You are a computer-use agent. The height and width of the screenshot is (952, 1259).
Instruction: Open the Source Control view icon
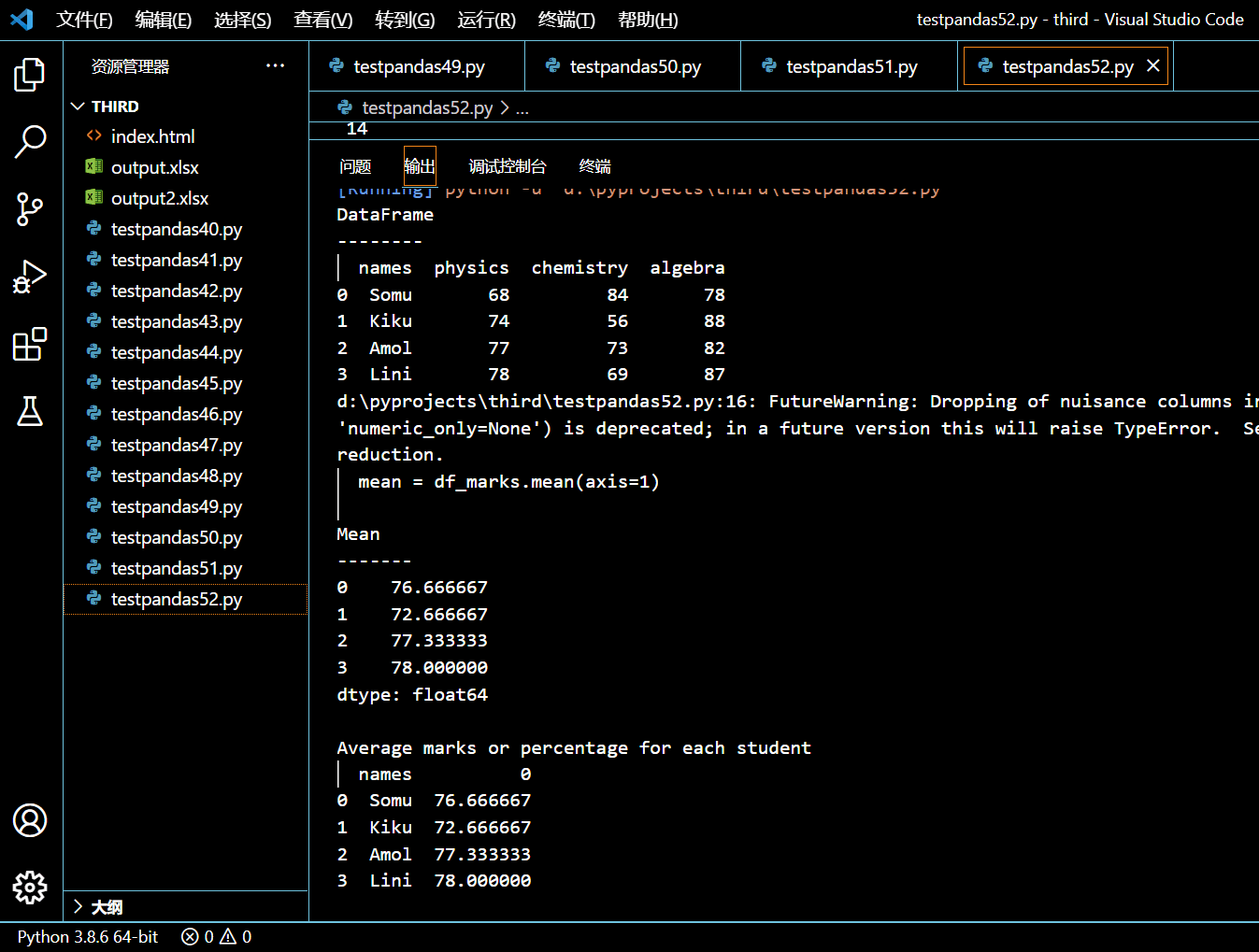click(x=30, y=209)
